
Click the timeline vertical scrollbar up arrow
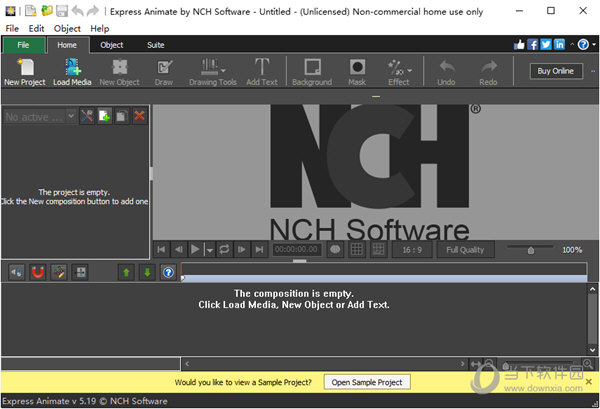592,289
